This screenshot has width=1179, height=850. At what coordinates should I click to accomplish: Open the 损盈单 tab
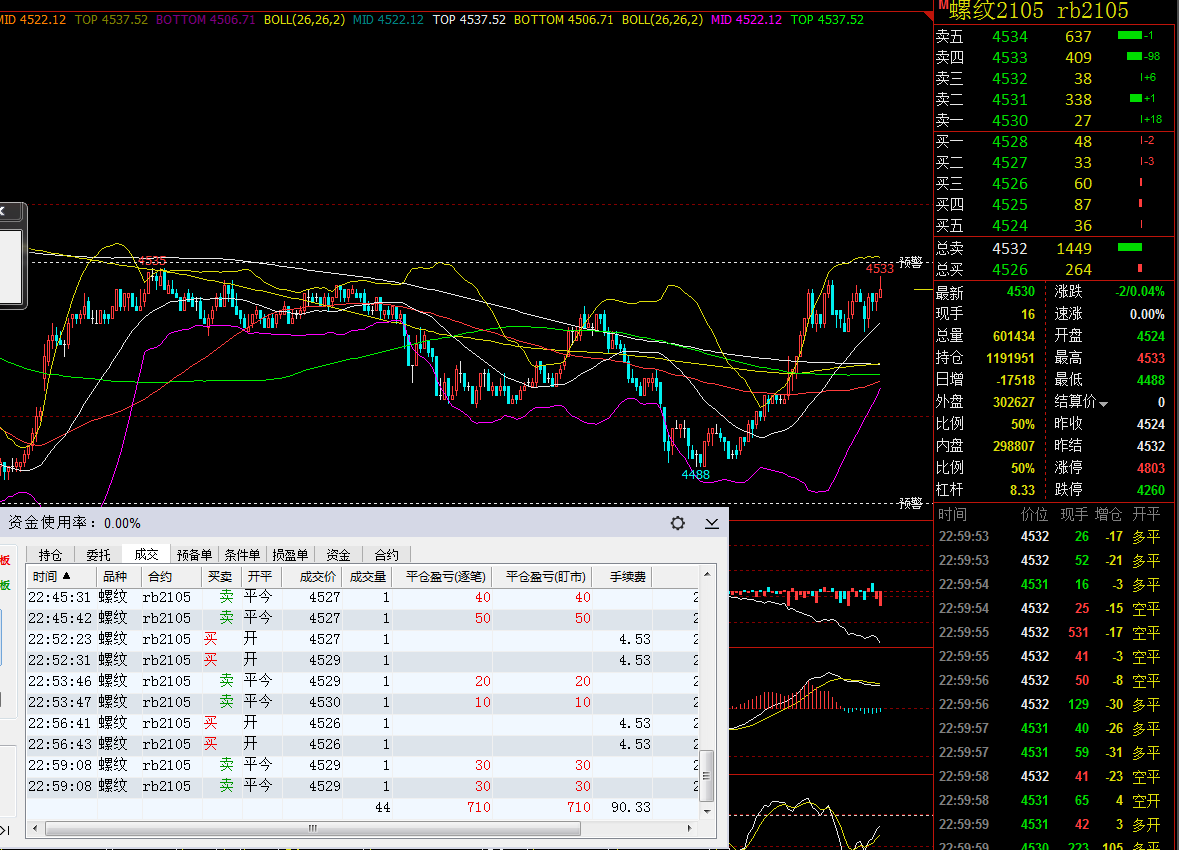point(290,555)
